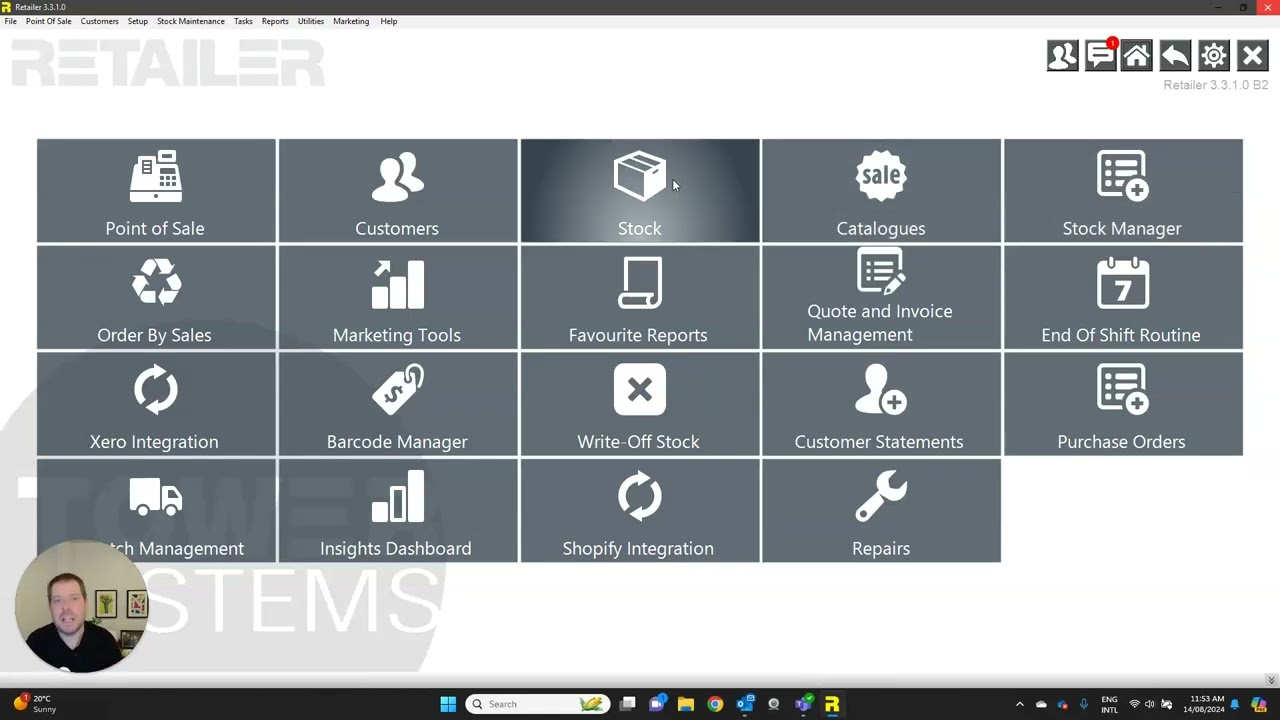Open File Explorer from the taskbar

[686, 704]
